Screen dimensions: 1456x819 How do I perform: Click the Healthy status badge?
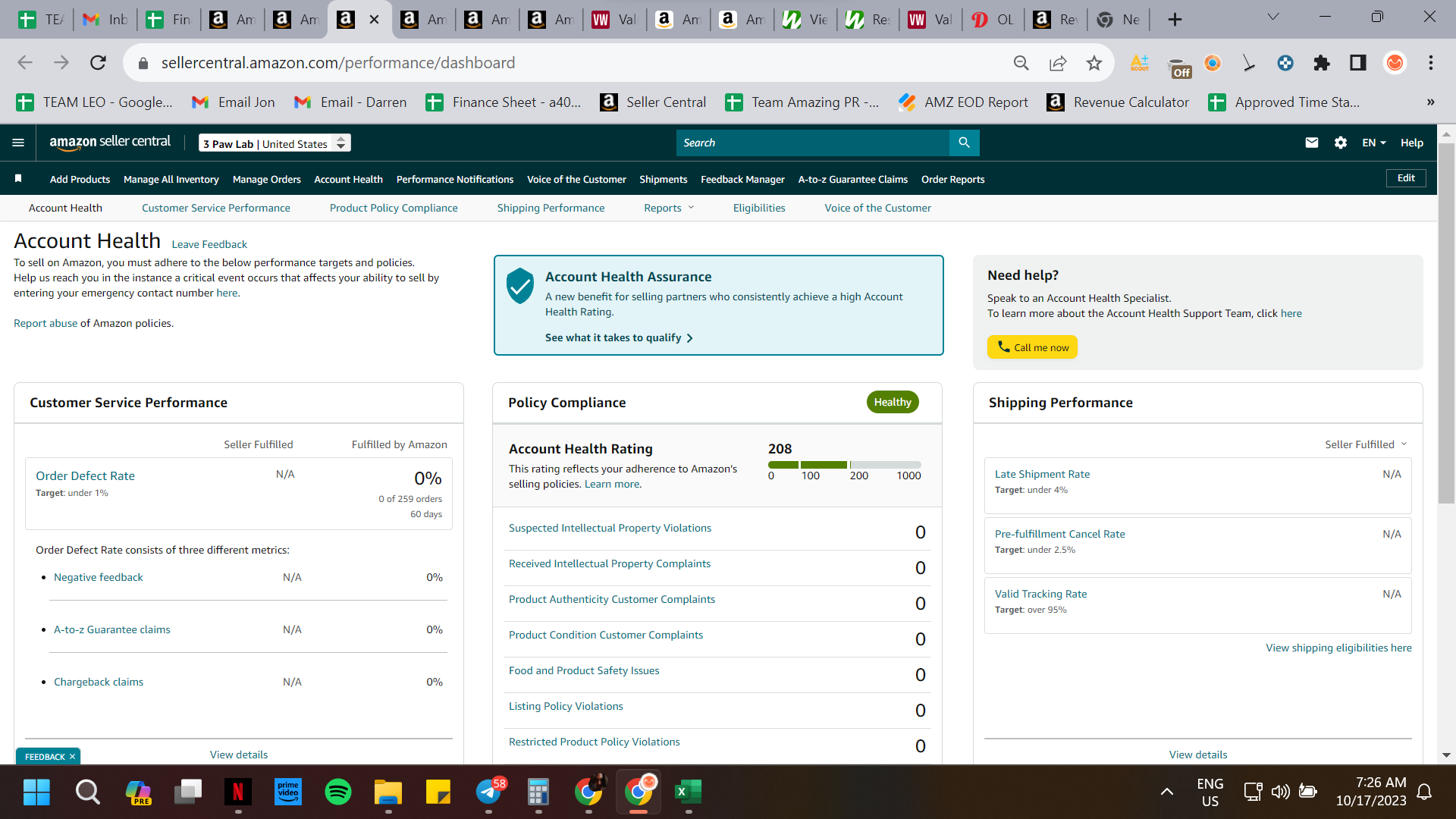coord(893,402)
